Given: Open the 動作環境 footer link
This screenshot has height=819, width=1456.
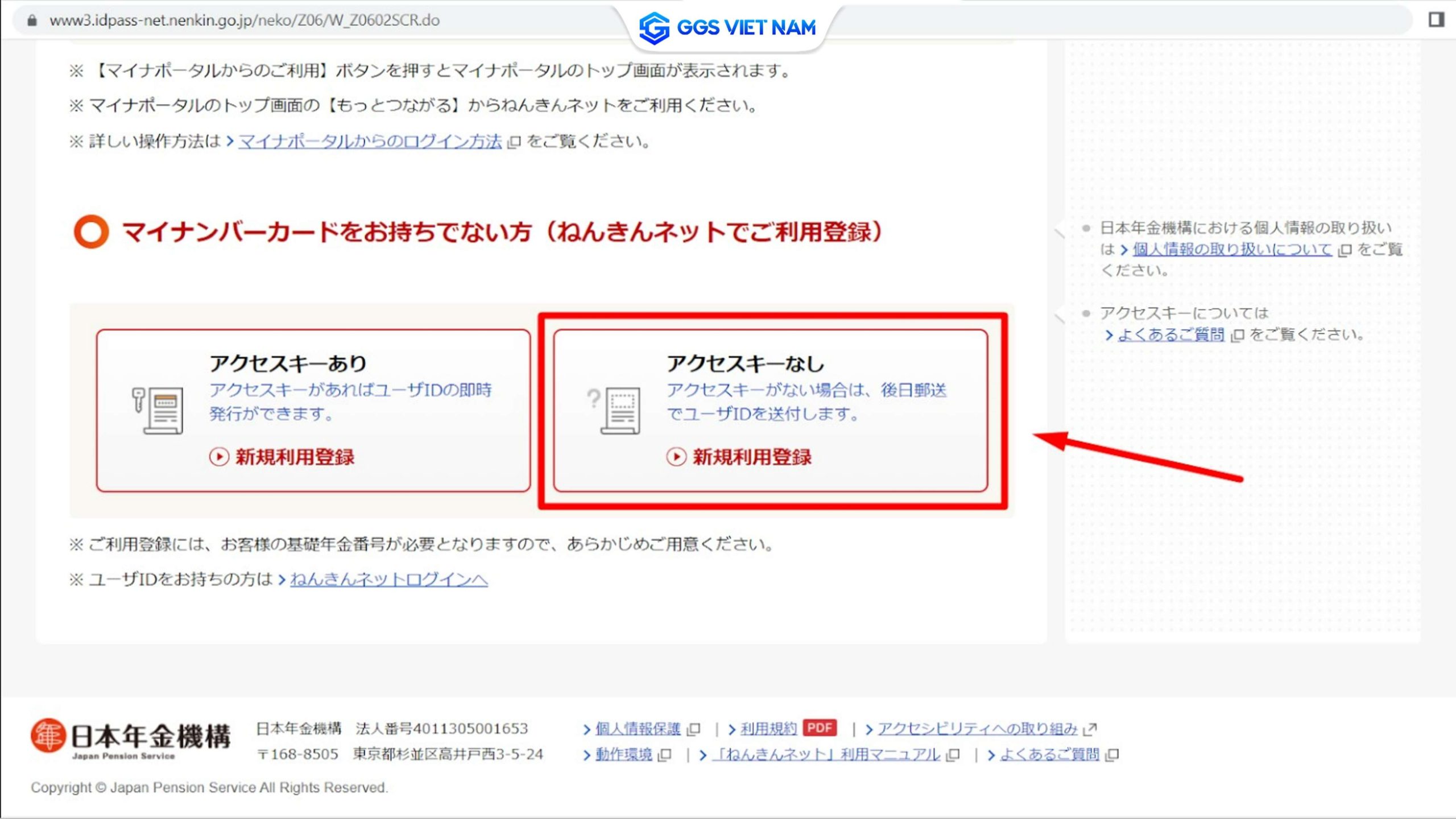Looking at the screenshot, I should tap(623, 755).
